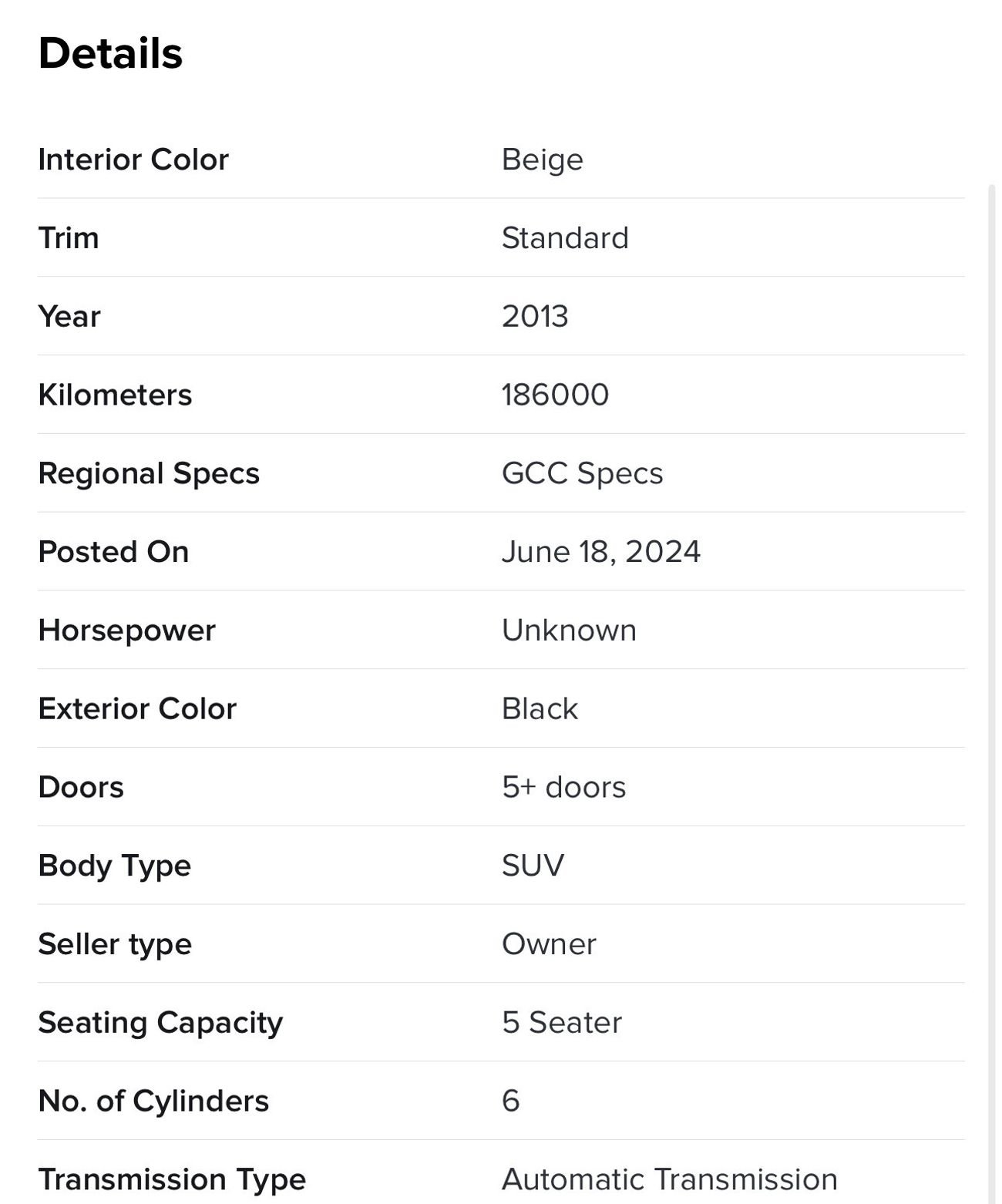Select the Regional Specs label

(x=149, y=473)
